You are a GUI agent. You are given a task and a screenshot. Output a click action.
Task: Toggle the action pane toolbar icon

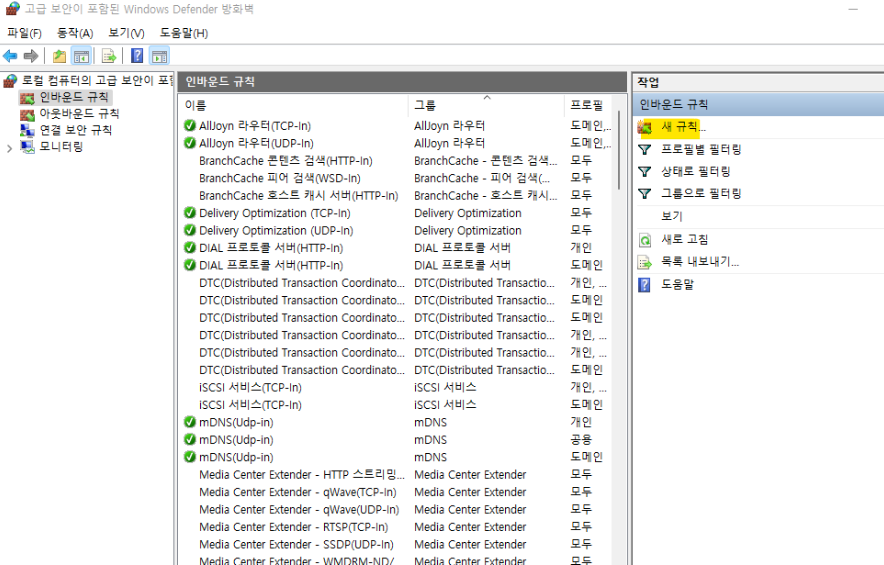coord(160,56)
